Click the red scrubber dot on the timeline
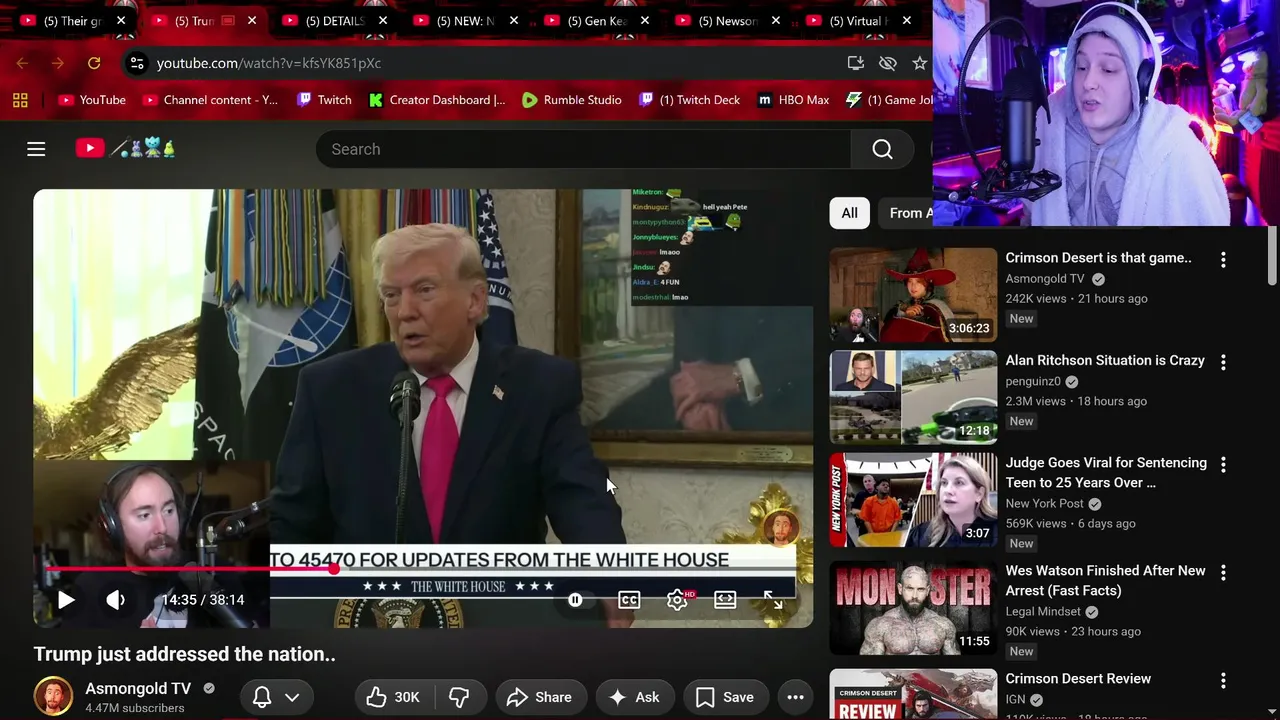 tap(333, 569)
